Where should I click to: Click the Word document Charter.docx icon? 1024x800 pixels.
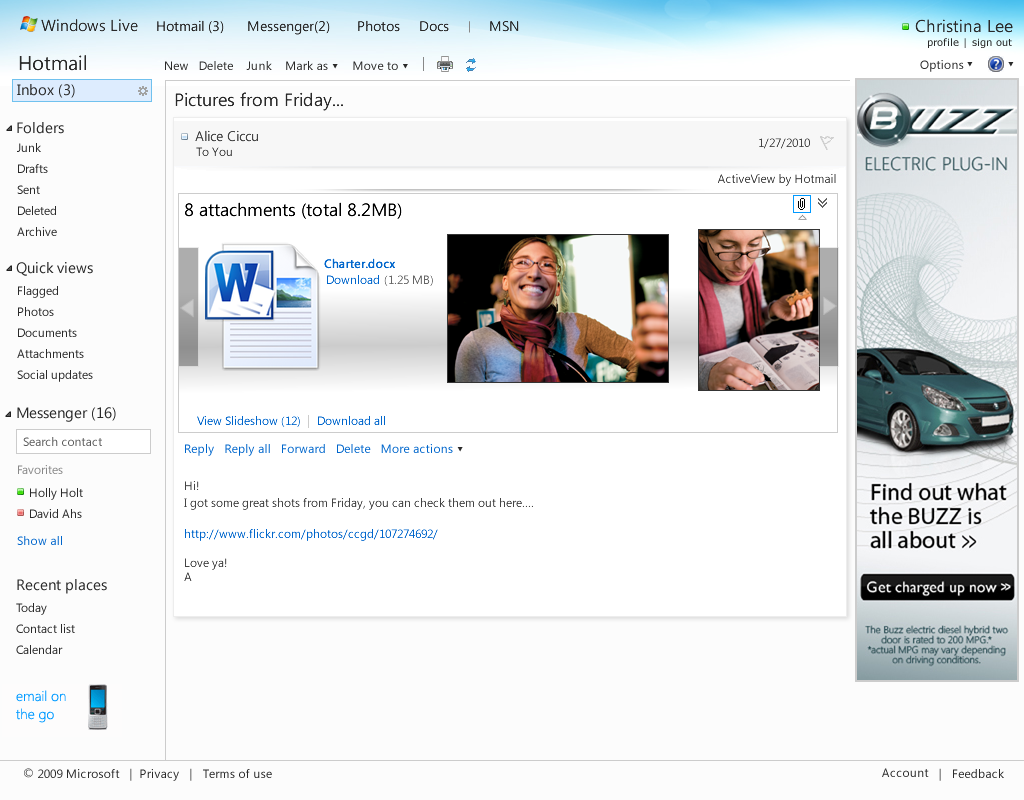point(262,306)
